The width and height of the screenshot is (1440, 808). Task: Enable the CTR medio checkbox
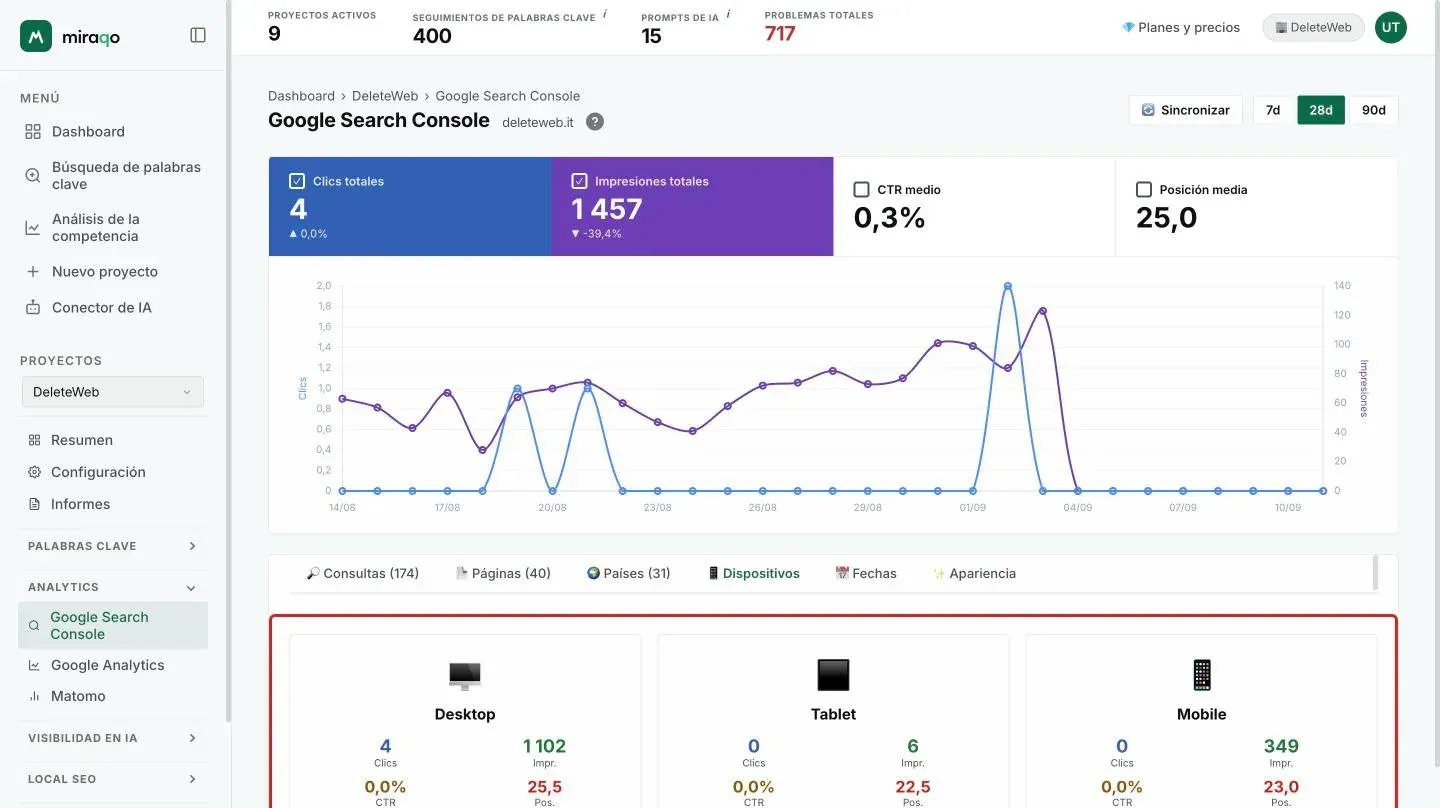(861, 189)
